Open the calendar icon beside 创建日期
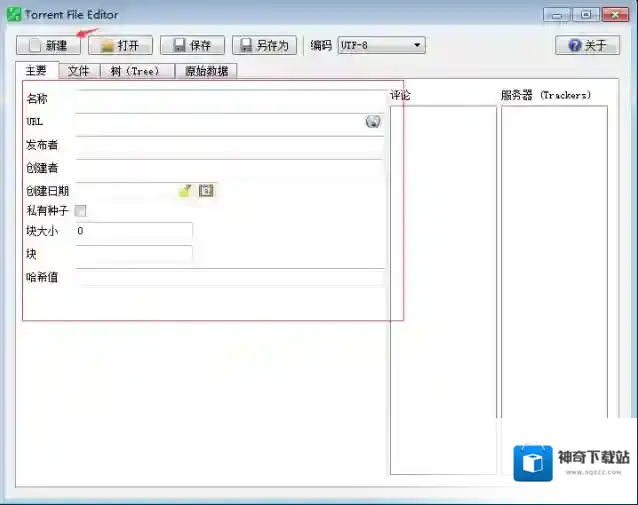 pyautogui.click(x=206, y=190)
